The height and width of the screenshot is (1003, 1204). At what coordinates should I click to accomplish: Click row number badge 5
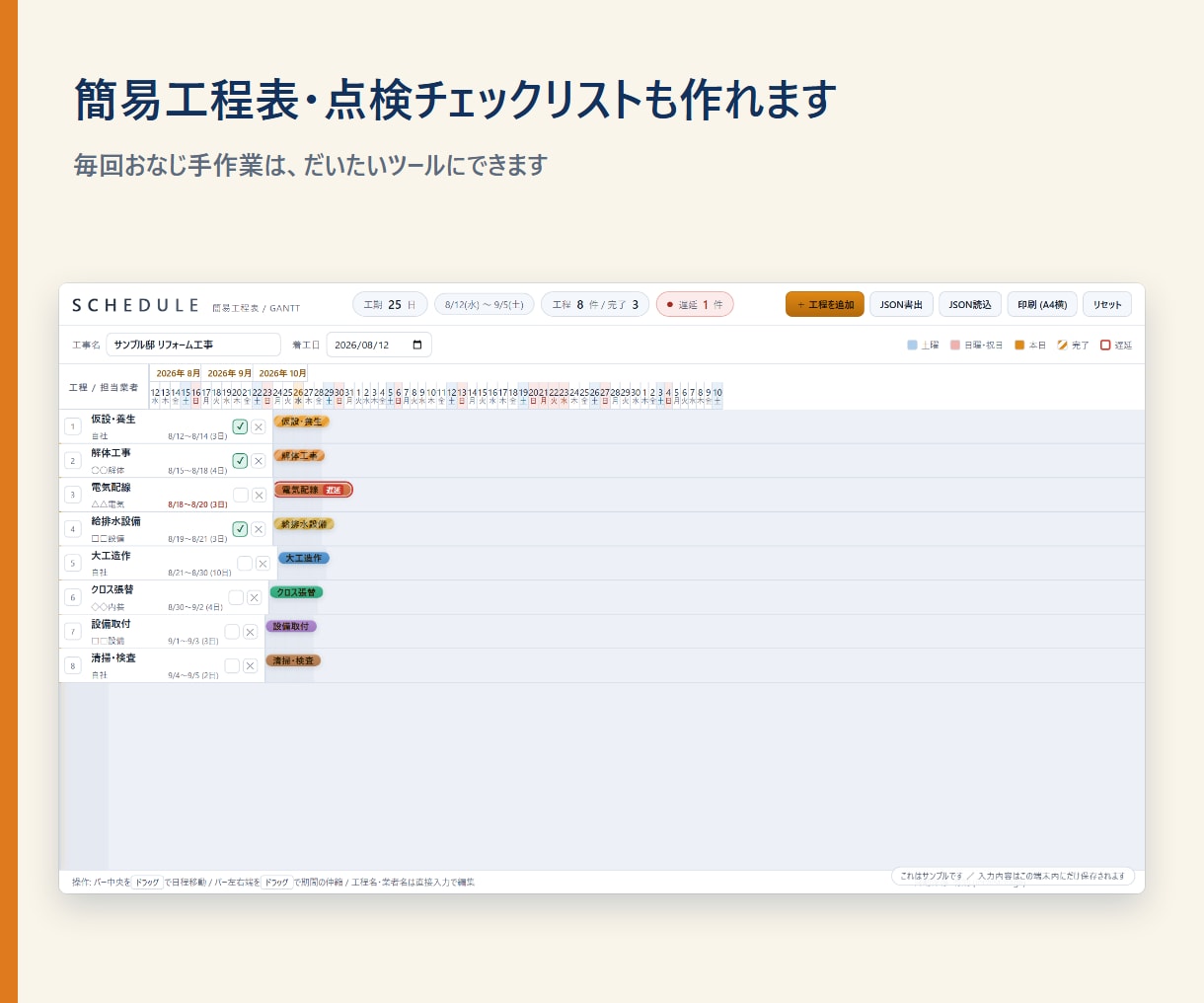click(72, 564)
